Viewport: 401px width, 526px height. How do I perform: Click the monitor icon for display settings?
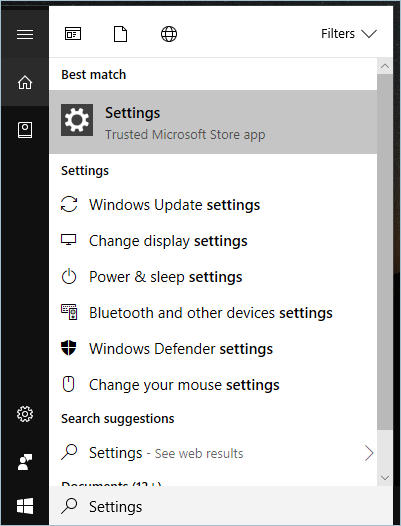click(68, 240)
